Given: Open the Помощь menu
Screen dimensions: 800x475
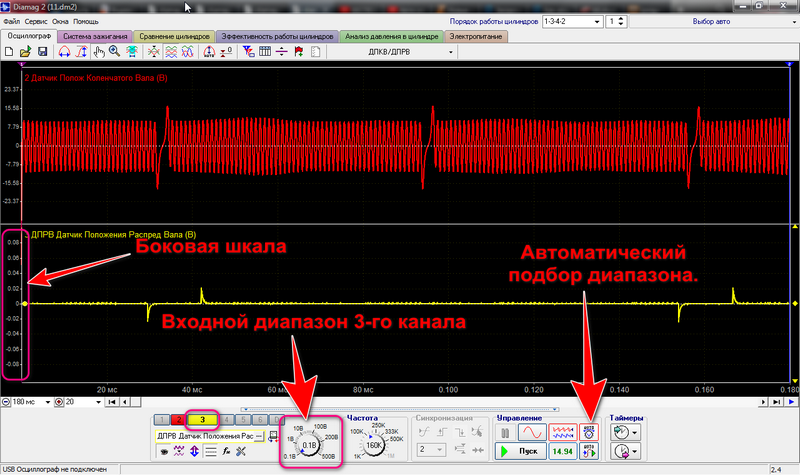Looking at the screenshot, I should [x=86, y=21].
